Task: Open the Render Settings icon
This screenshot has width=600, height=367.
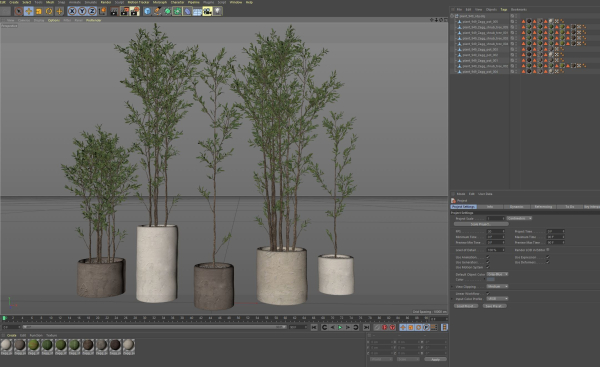Action: pyautogui.click(x=135, y=11)
